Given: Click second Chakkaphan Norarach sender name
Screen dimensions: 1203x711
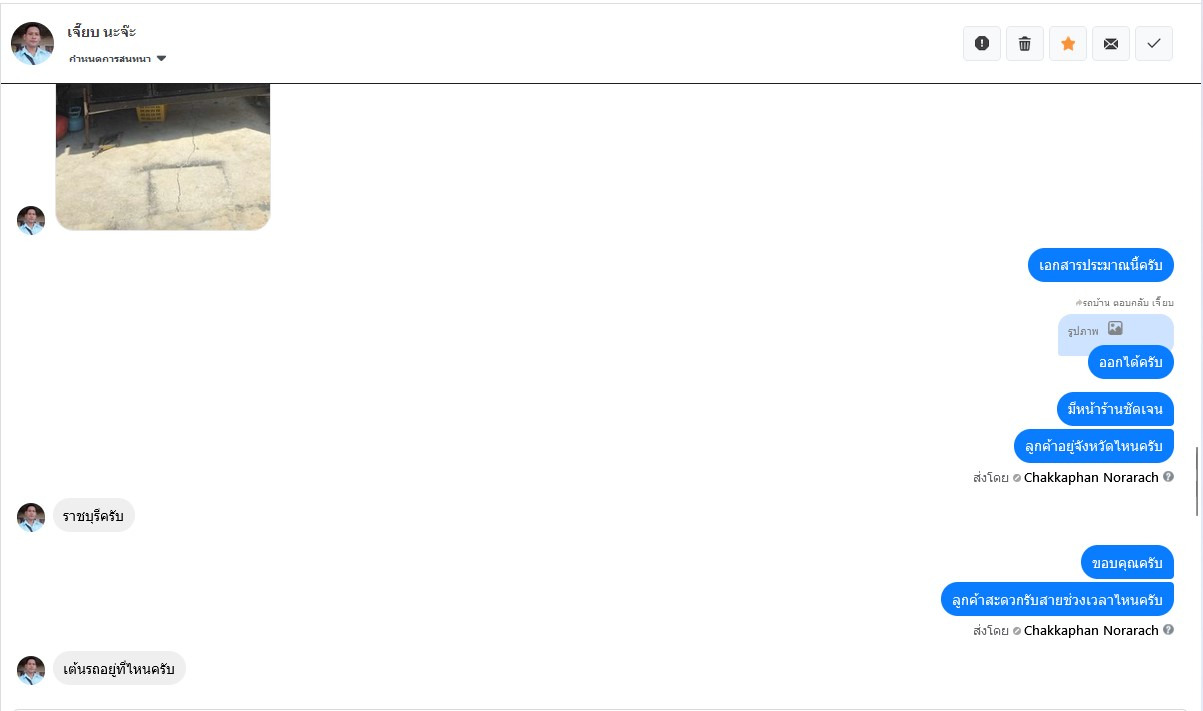Looking at the screenshot, I should [1091, 630].
